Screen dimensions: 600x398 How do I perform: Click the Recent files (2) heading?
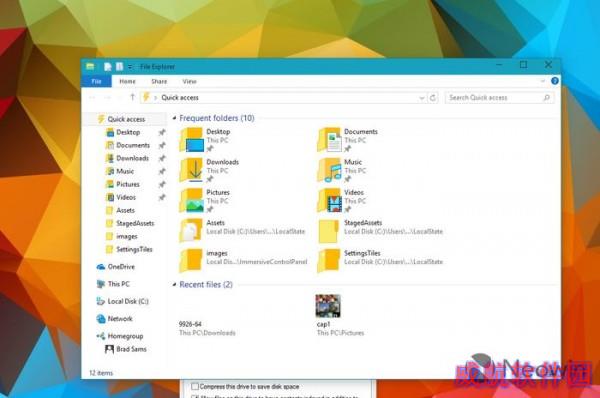(x=206, y=284)
